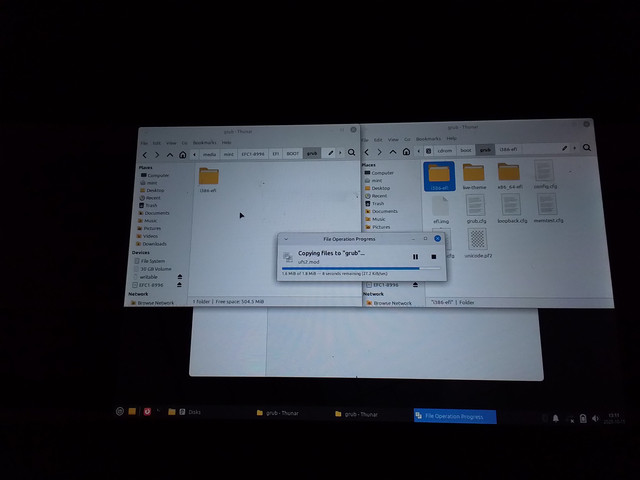The width and height of the screenshot is (640, 480).
Task: Select the live-theme folder
Action: (474, 176)
